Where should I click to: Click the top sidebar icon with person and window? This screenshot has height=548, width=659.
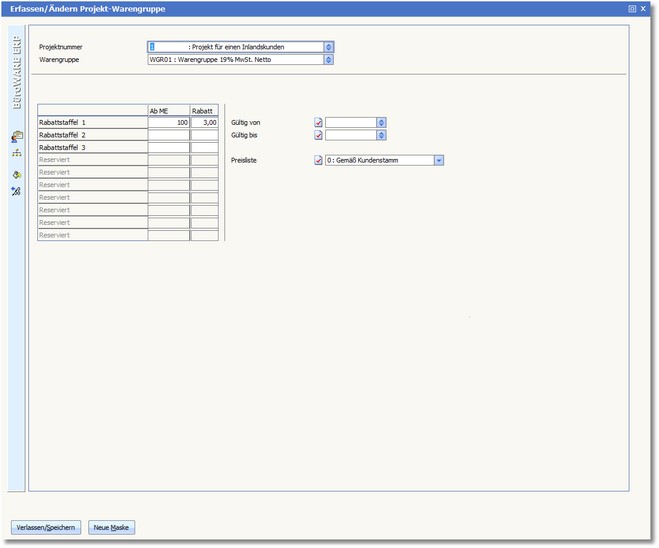tap(16, 136)
